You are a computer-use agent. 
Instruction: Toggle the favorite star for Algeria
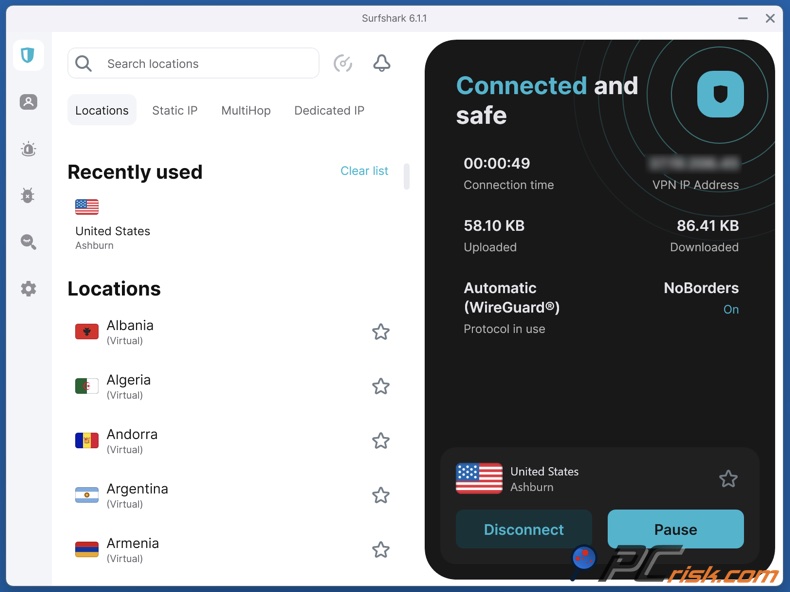[381, 386]
